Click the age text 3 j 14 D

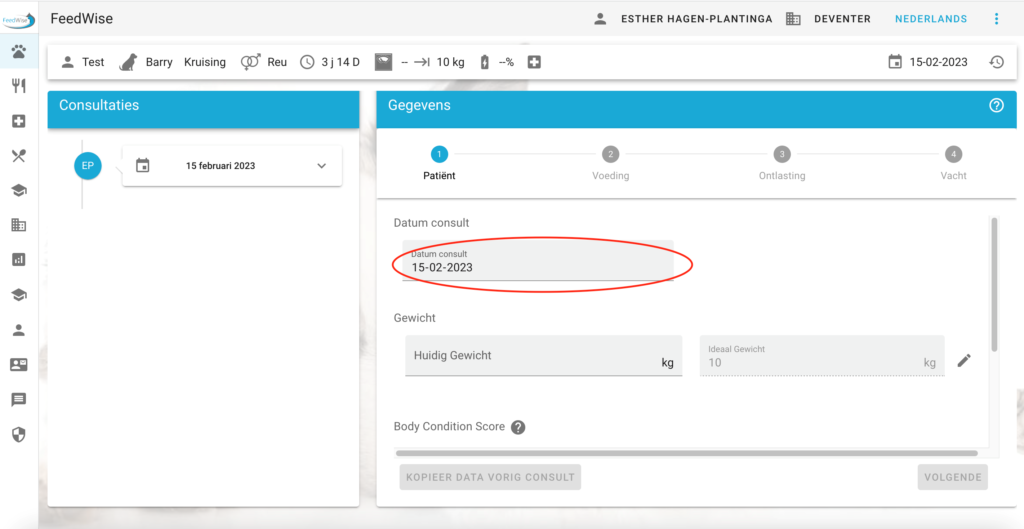(x=340, y=63)
